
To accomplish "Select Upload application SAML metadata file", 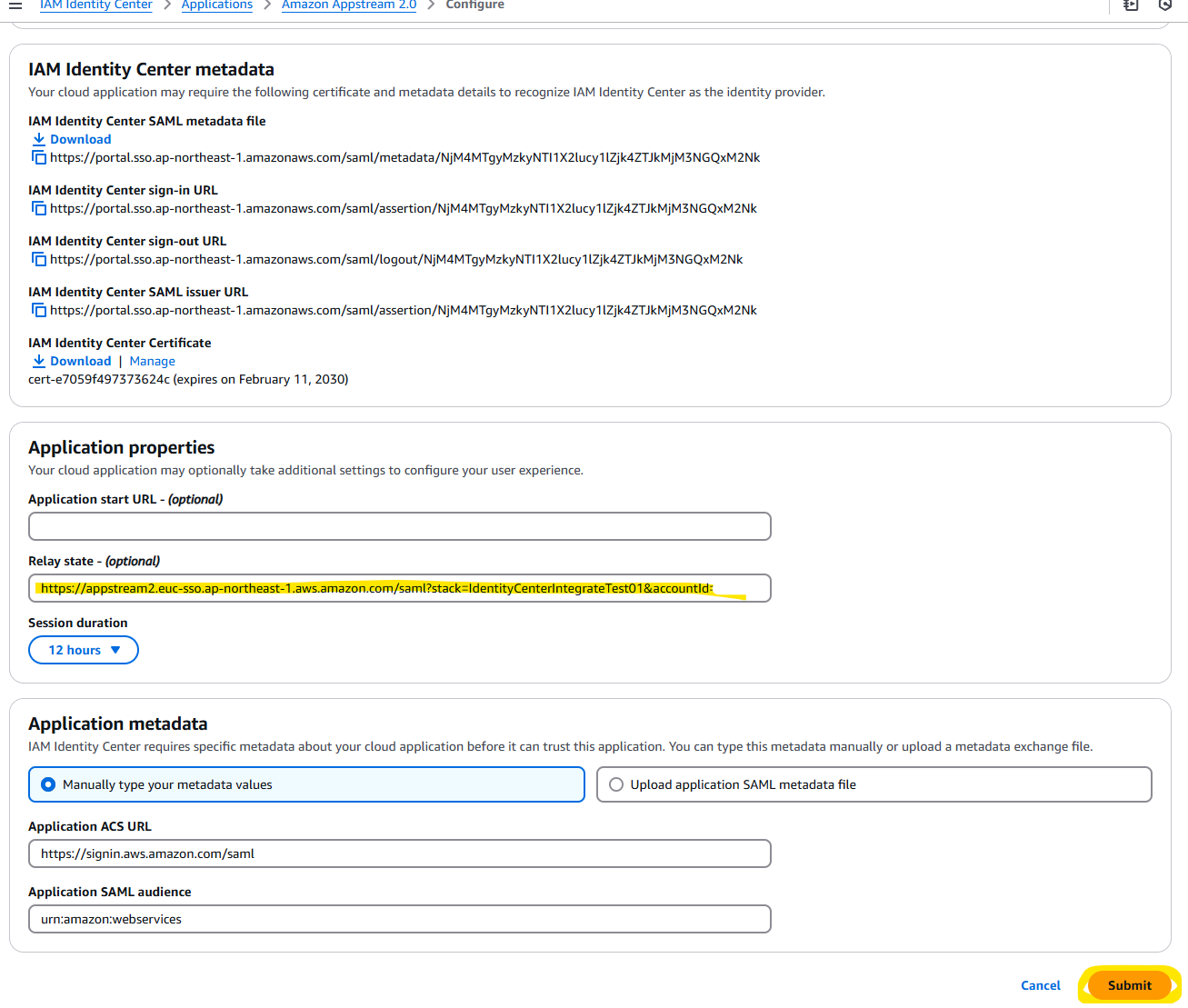I will pos(874,784).
